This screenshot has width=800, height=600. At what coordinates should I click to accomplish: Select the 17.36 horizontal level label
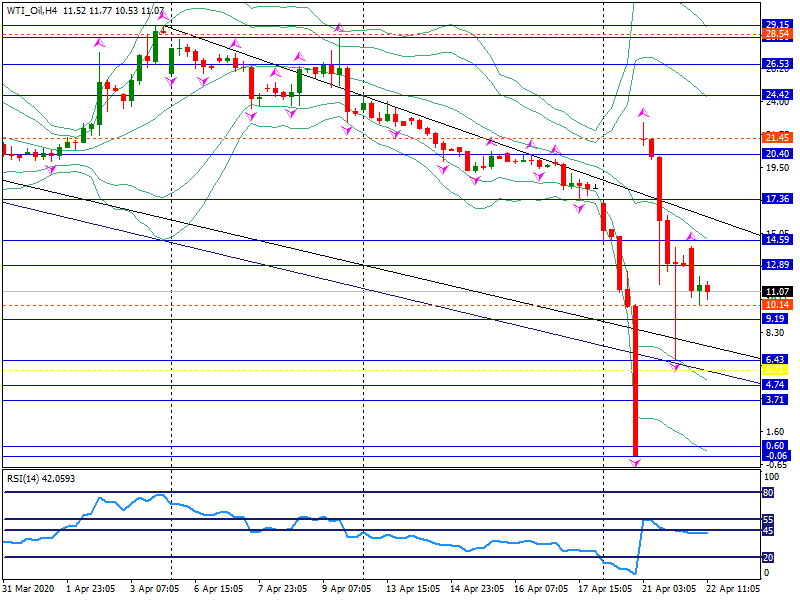(x=777, y=199)
